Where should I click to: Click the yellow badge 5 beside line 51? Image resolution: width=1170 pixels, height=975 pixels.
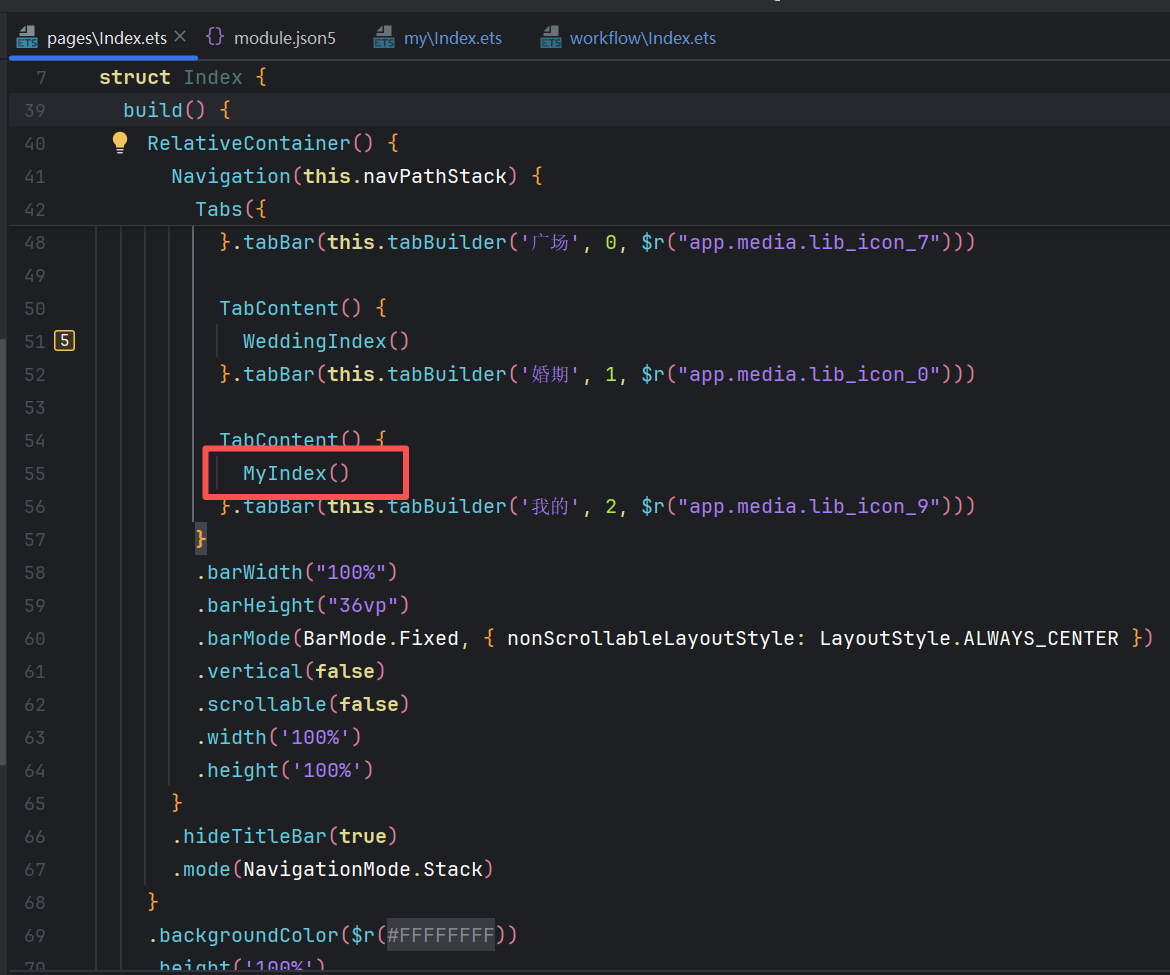coord(64,341)
